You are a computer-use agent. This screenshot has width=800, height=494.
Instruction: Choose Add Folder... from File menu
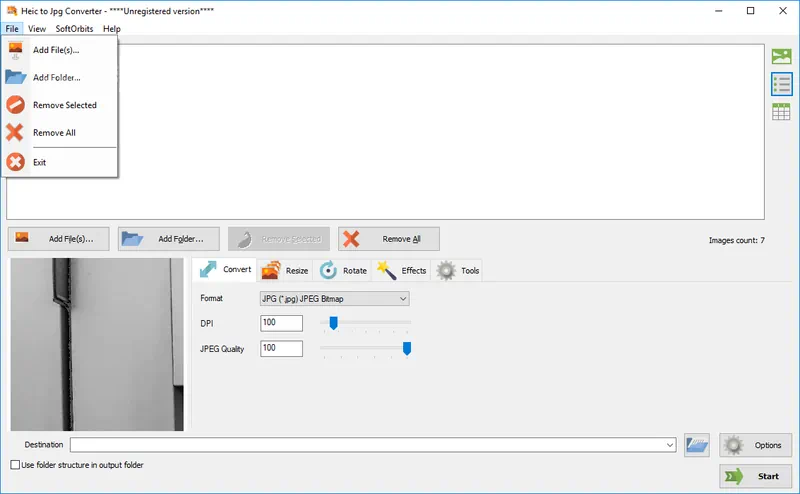[x=60, y=77]
